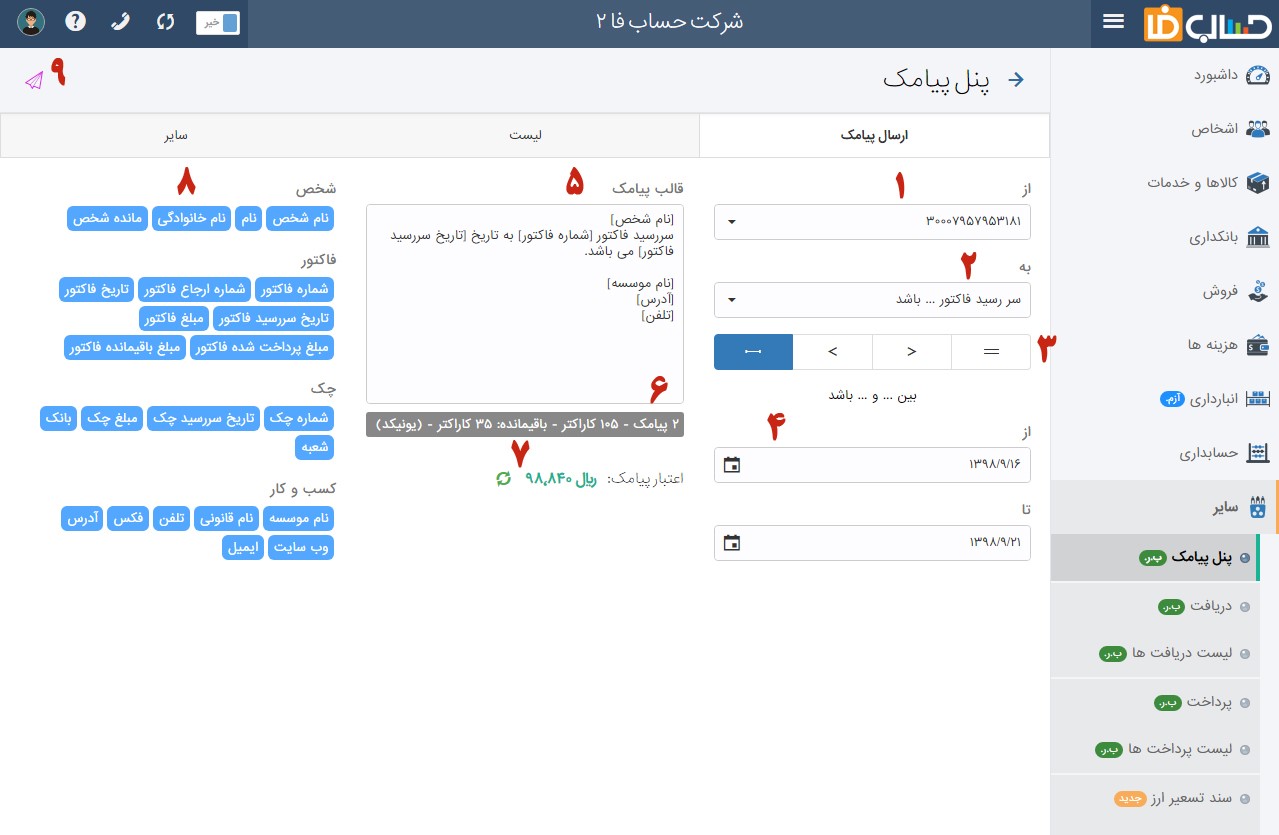1279x835 pixels.
Task: Open calendar icon for the از date
Action: pos(732,465)
